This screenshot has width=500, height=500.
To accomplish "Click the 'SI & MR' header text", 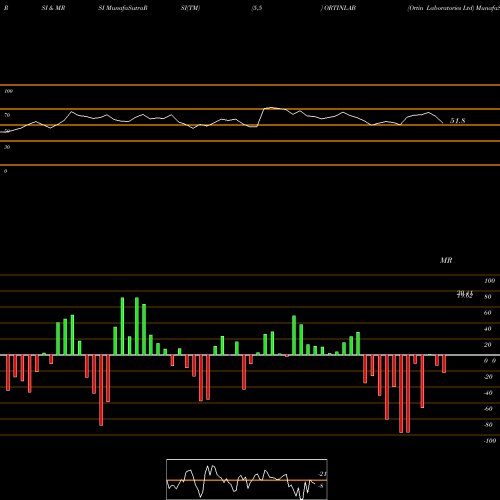I will coord(53,8).
